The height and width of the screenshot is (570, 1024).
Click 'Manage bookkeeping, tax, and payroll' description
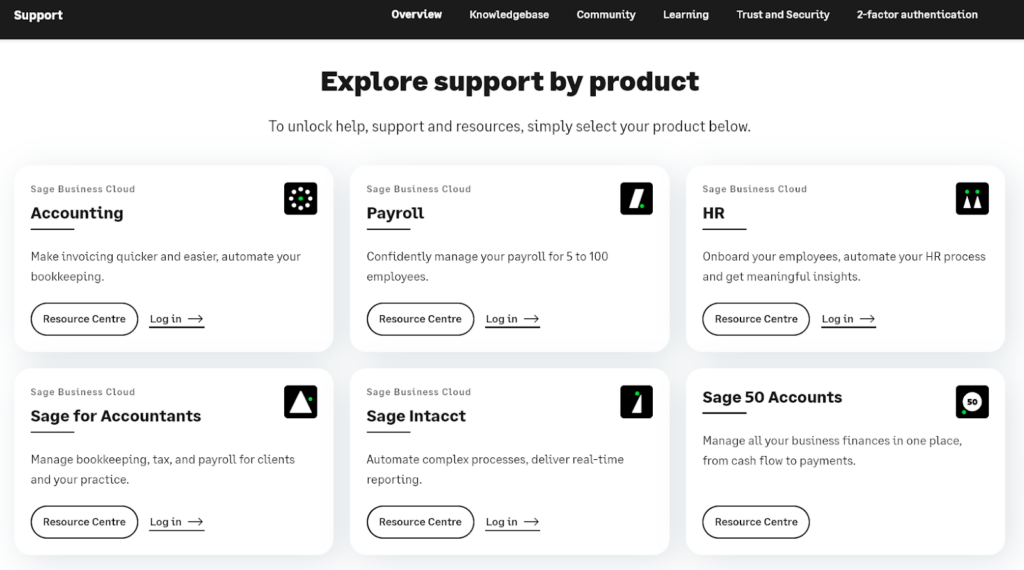coord(163,469)
